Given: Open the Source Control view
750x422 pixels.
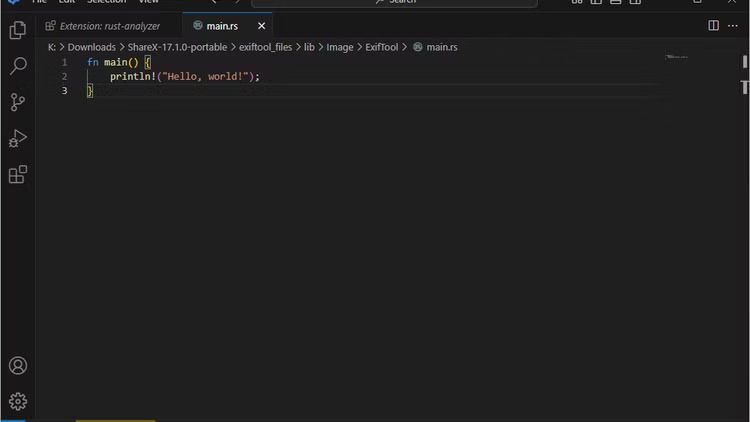Looking at the screenshot, I should [17, 102].
